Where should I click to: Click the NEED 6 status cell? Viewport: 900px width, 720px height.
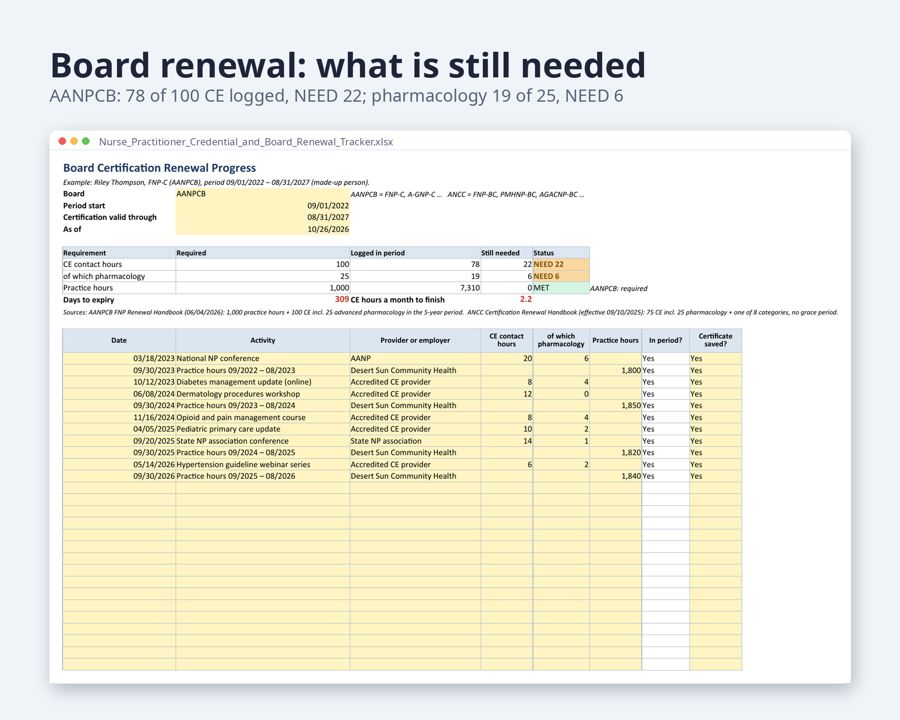coord(561,276)
